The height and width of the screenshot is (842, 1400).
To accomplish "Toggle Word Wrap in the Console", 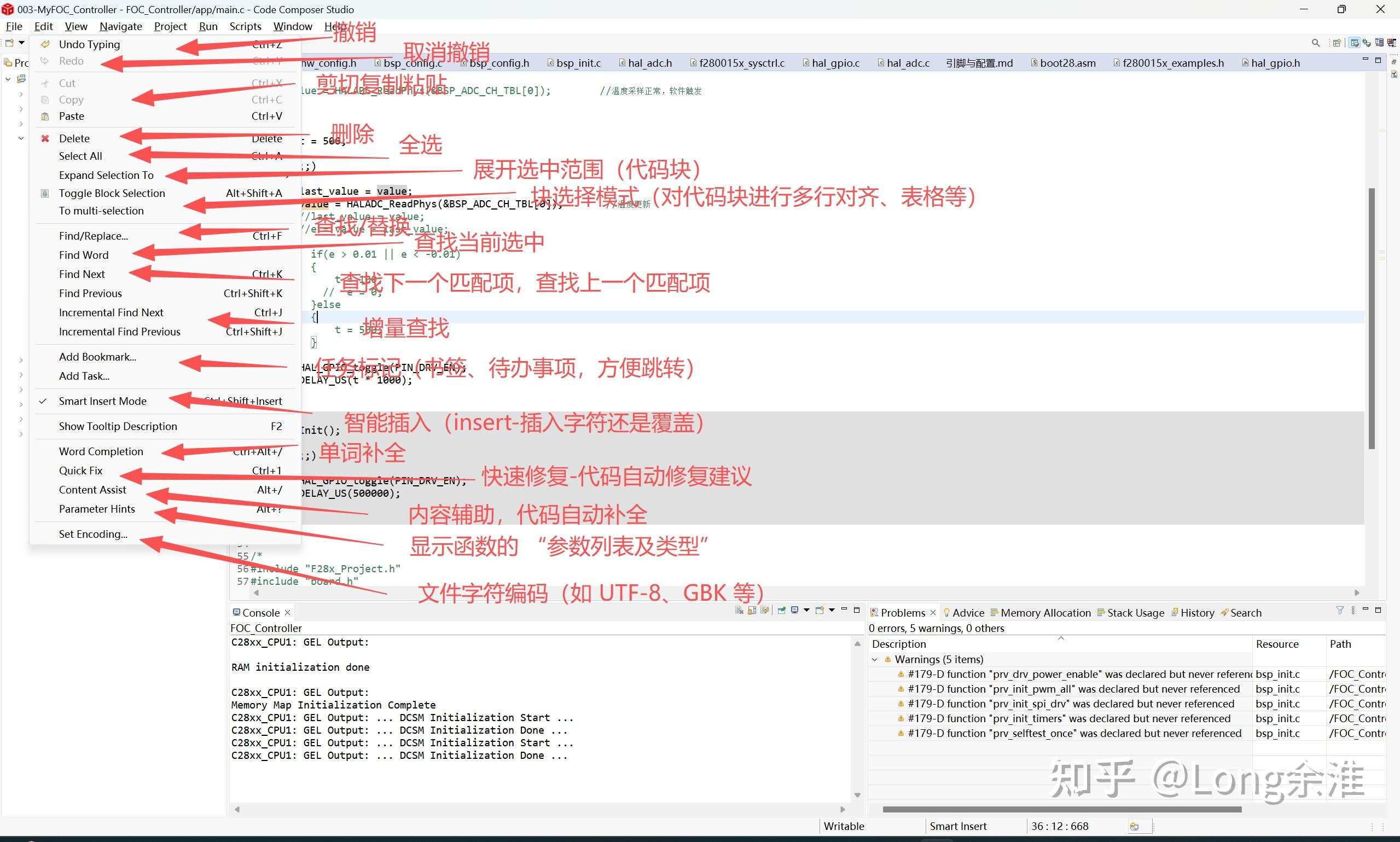I will click(x=764, y=612).
